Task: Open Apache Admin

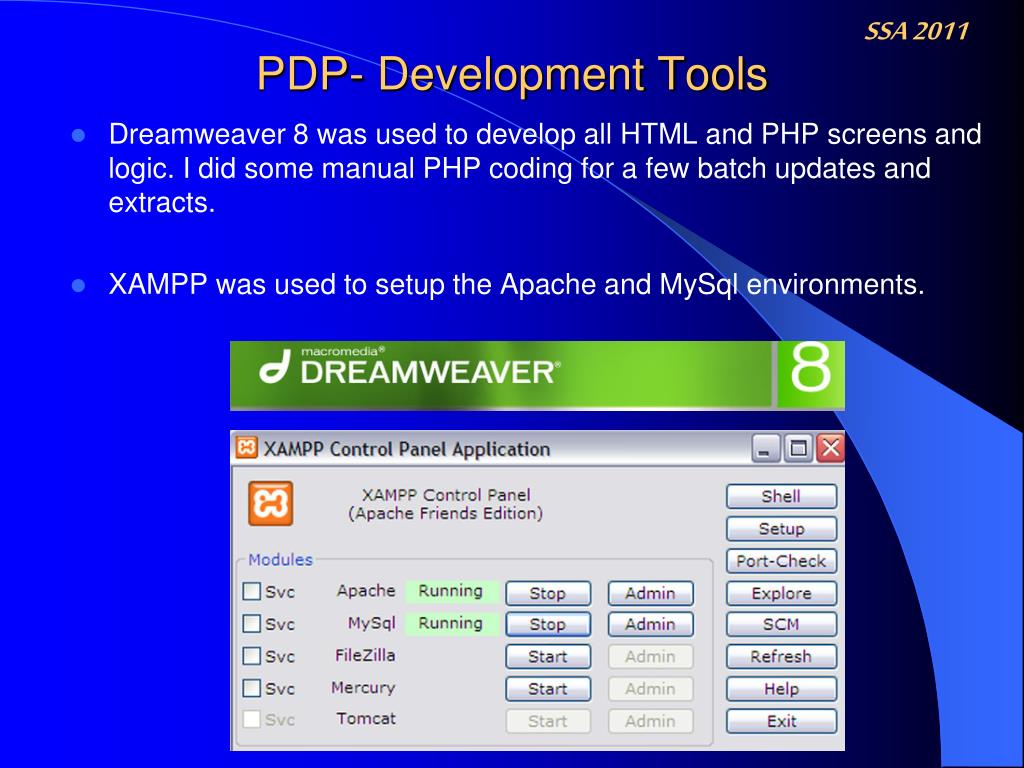Action: click(650, 593)
